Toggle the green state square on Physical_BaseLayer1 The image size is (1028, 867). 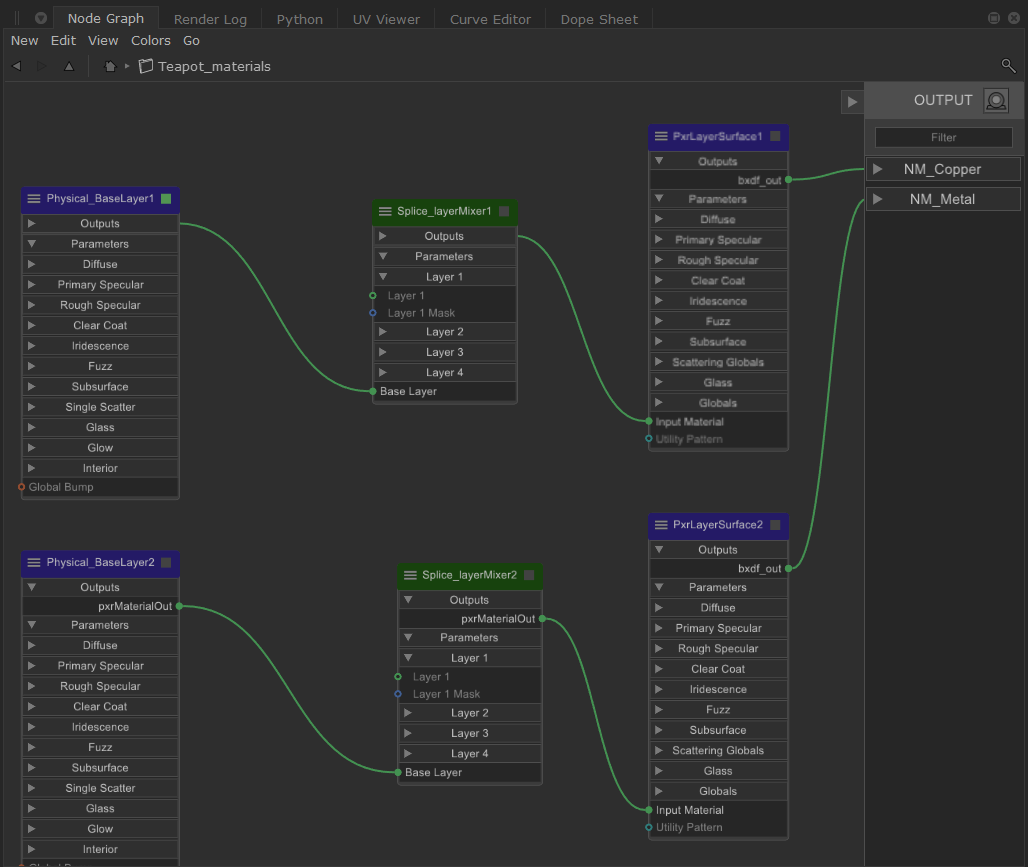(166, 199)
